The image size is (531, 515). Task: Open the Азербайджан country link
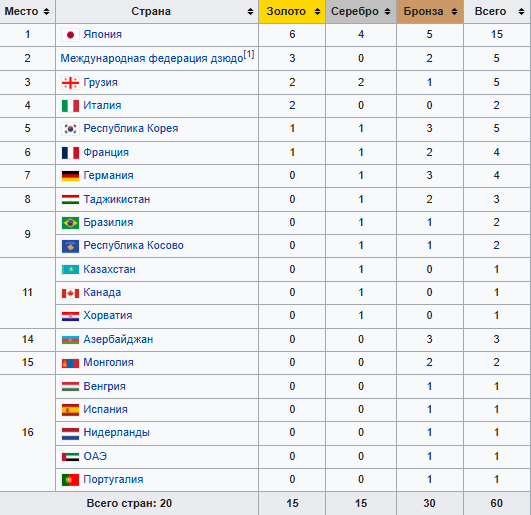pyautogui.click(x=118, y=339)
